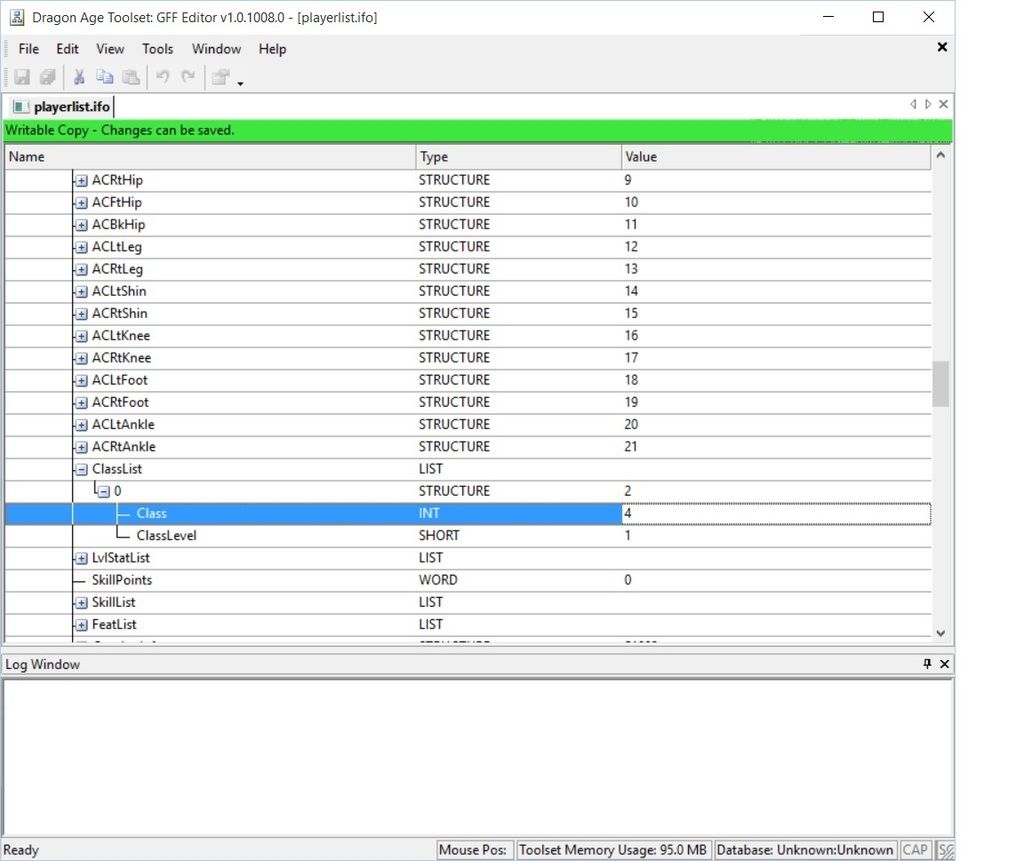Select the ClassLevel row
Screen dimensions: 1024x861
(x=166, y=536)
